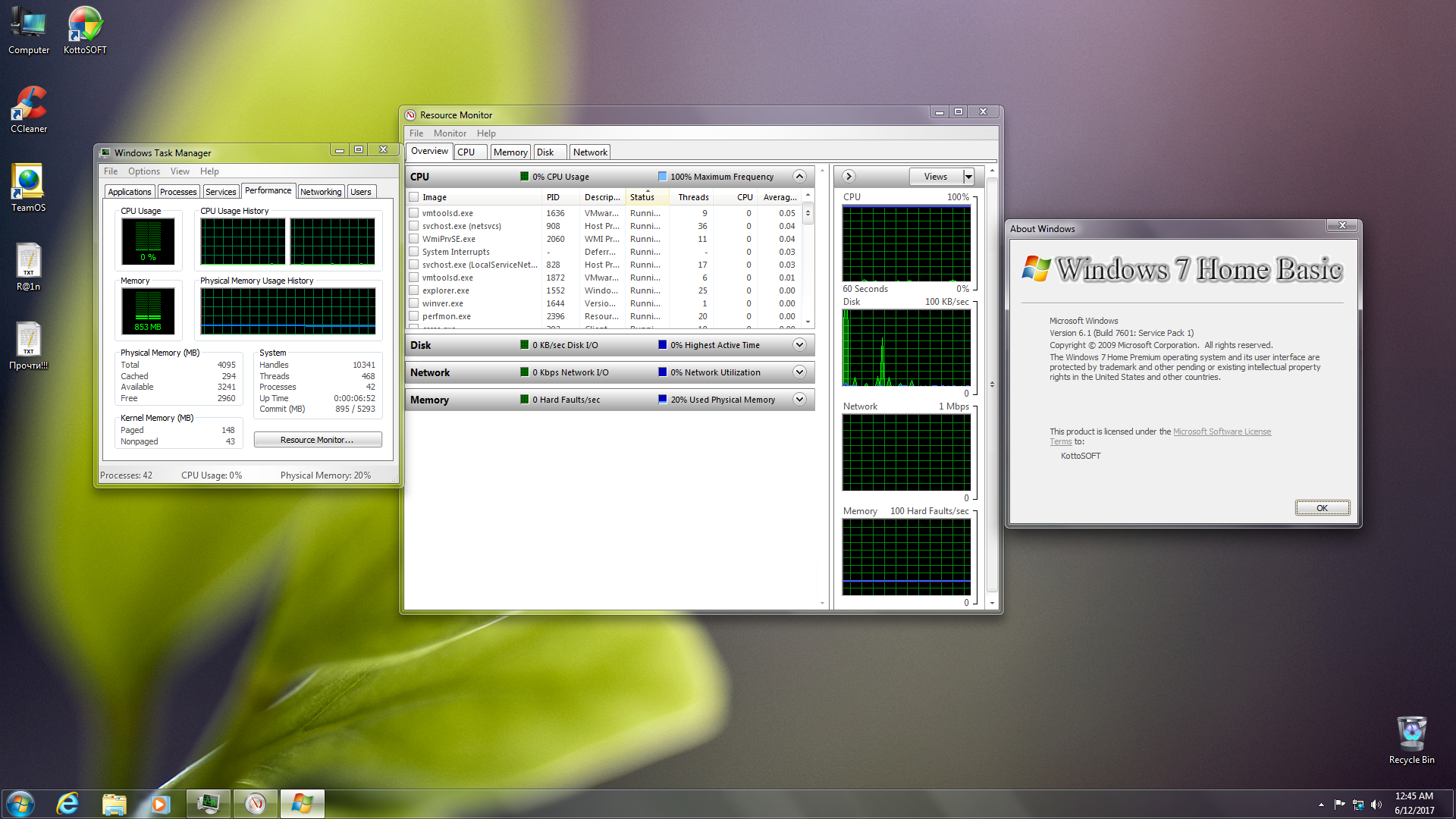Image resolution: width=1456 pixels, height=819 pixels.
Task: Click the taskbar clock showing 12:45 AM
Action: click(x=1414, y=804)
